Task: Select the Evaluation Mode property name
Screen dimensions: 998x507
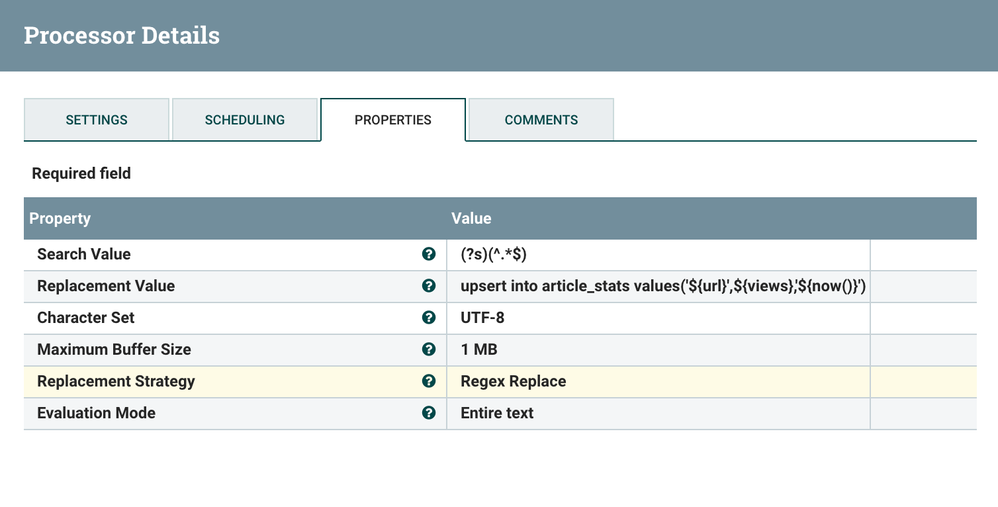Action: [x=96, y=413]
